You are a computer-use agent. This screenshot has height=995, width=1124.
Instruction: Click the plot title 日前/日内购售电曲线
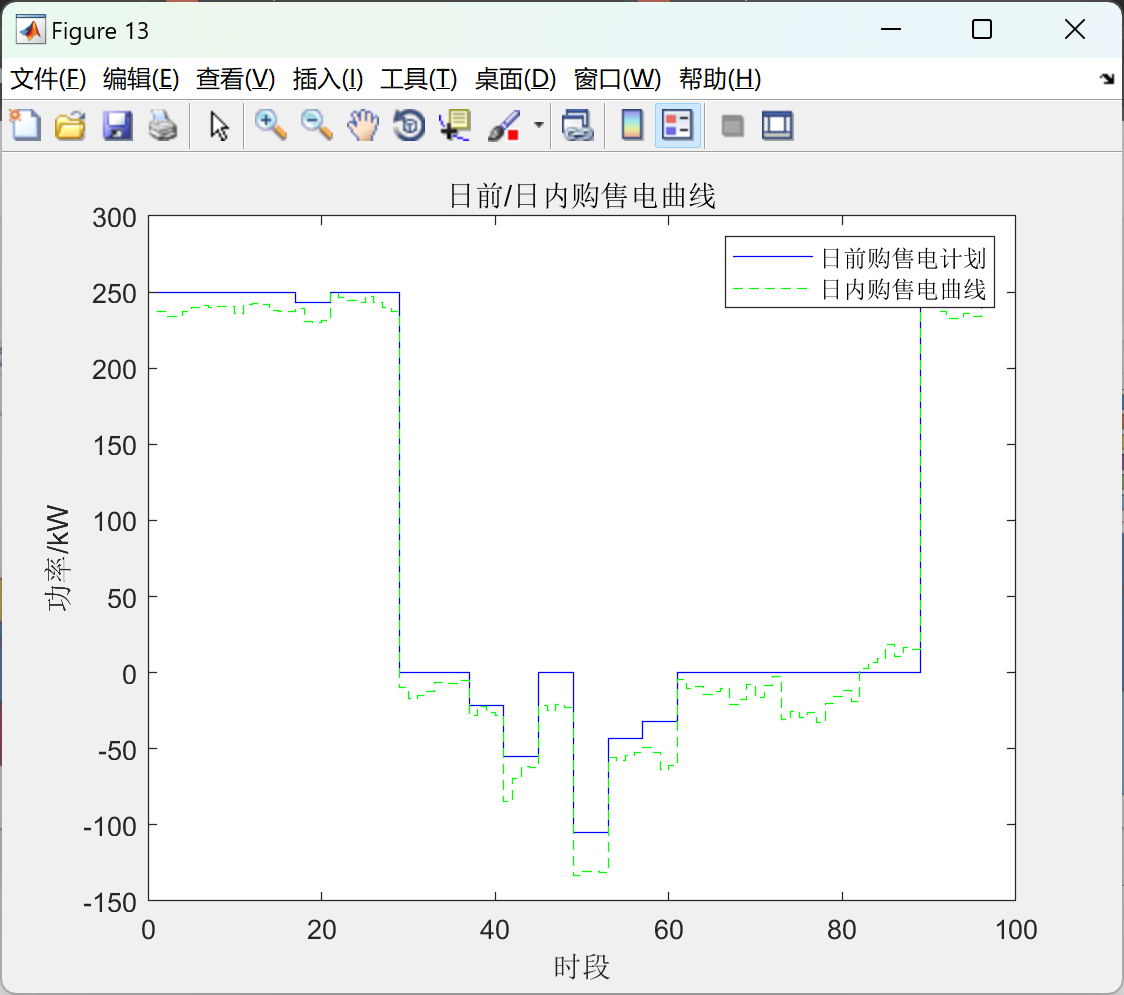click(x=582, y=196)
